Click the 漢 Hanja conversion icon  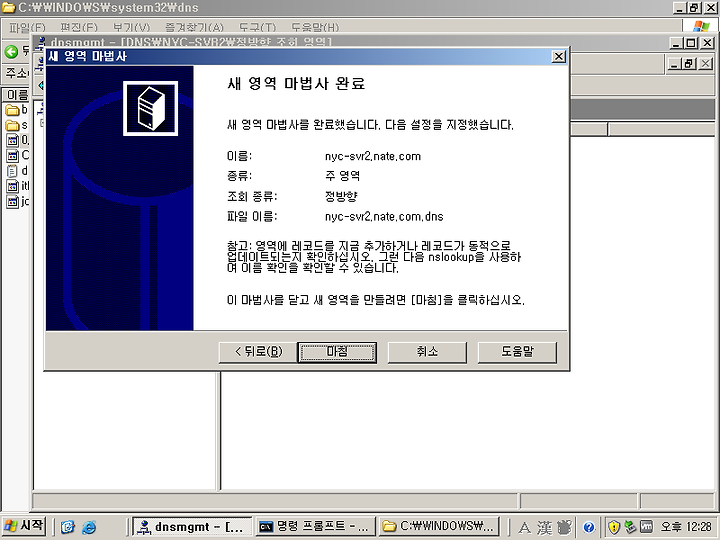(545, 528)
